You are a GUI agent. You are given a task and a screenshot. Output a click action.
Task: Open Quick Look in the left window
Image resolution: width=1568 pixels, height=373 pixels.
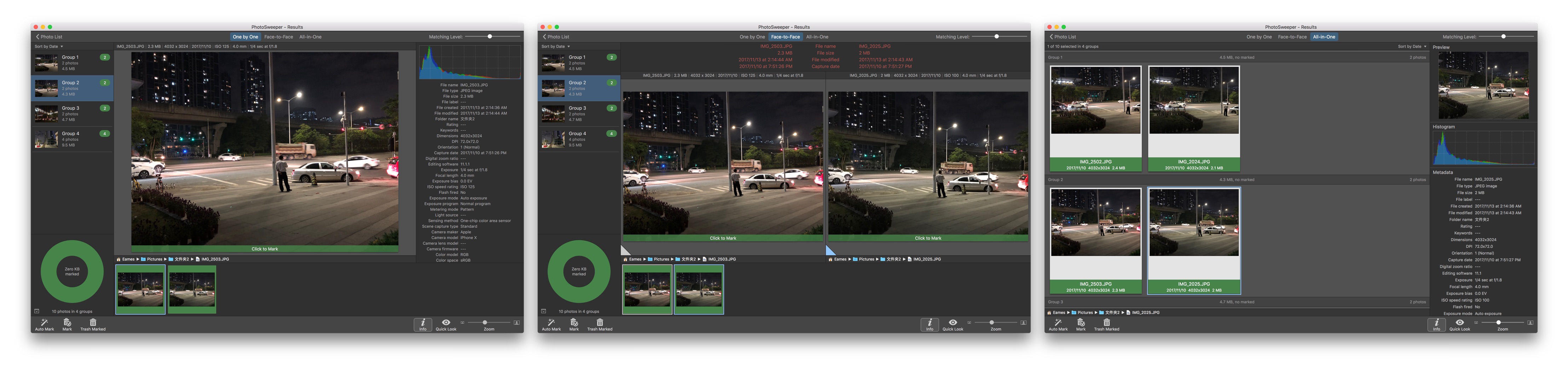click(446, 322)
